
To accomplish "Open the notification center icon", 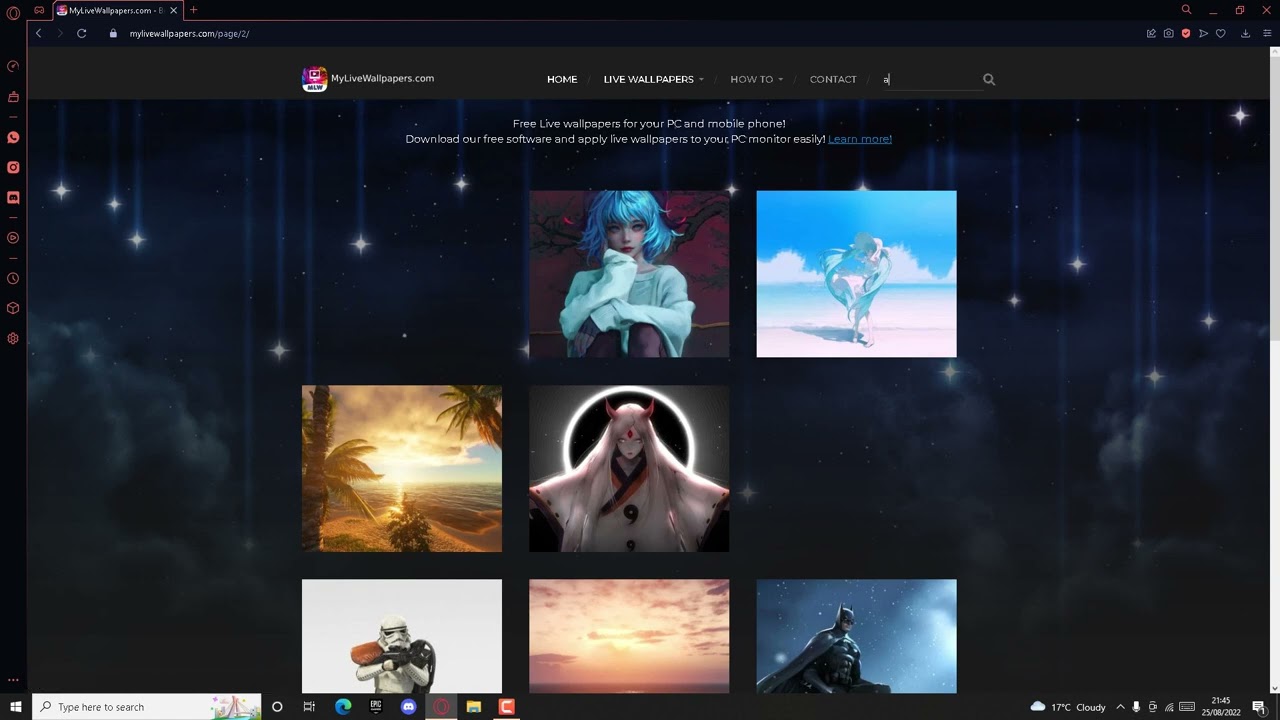I will pyautogui.click(x=1259, y=707).
